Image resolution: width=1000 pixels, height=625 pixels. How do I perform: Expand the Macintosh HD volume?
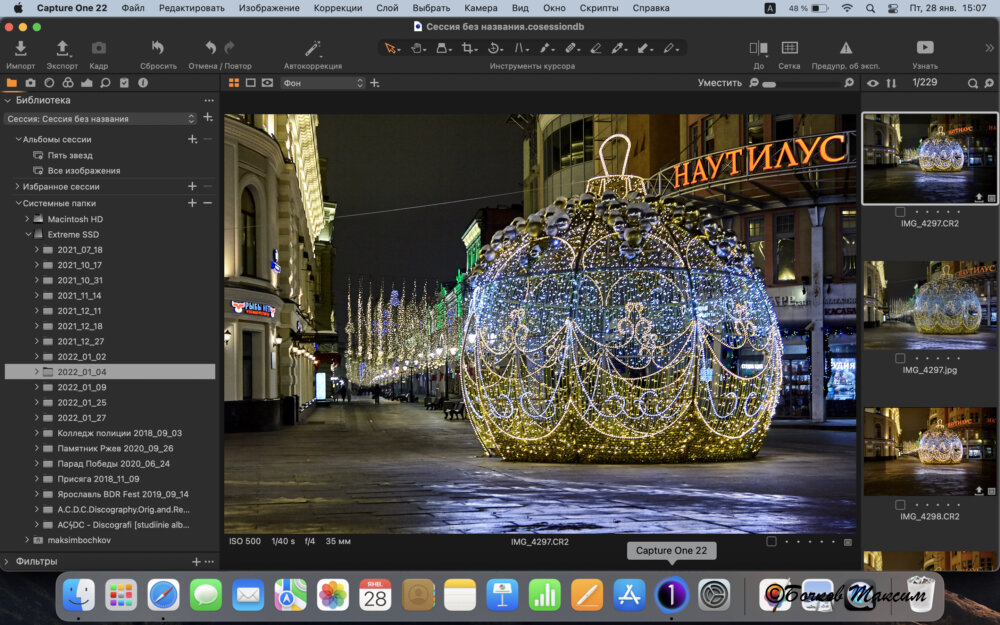pos(27,219)
